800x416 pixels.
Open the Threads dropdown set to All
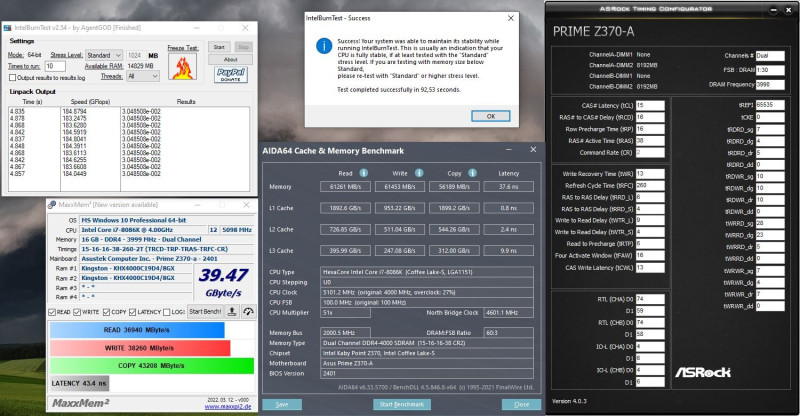click(x=143, y=76)
